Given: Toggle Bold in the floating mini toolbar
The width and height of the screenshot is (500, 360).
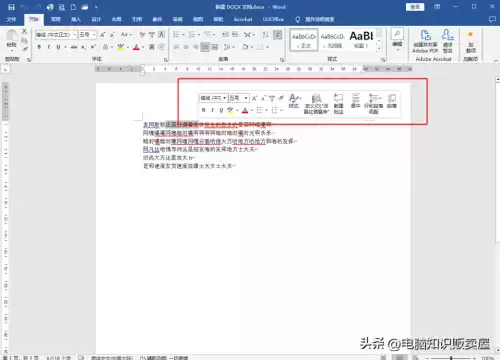Looking at the screenshot, I should (204, 110).
